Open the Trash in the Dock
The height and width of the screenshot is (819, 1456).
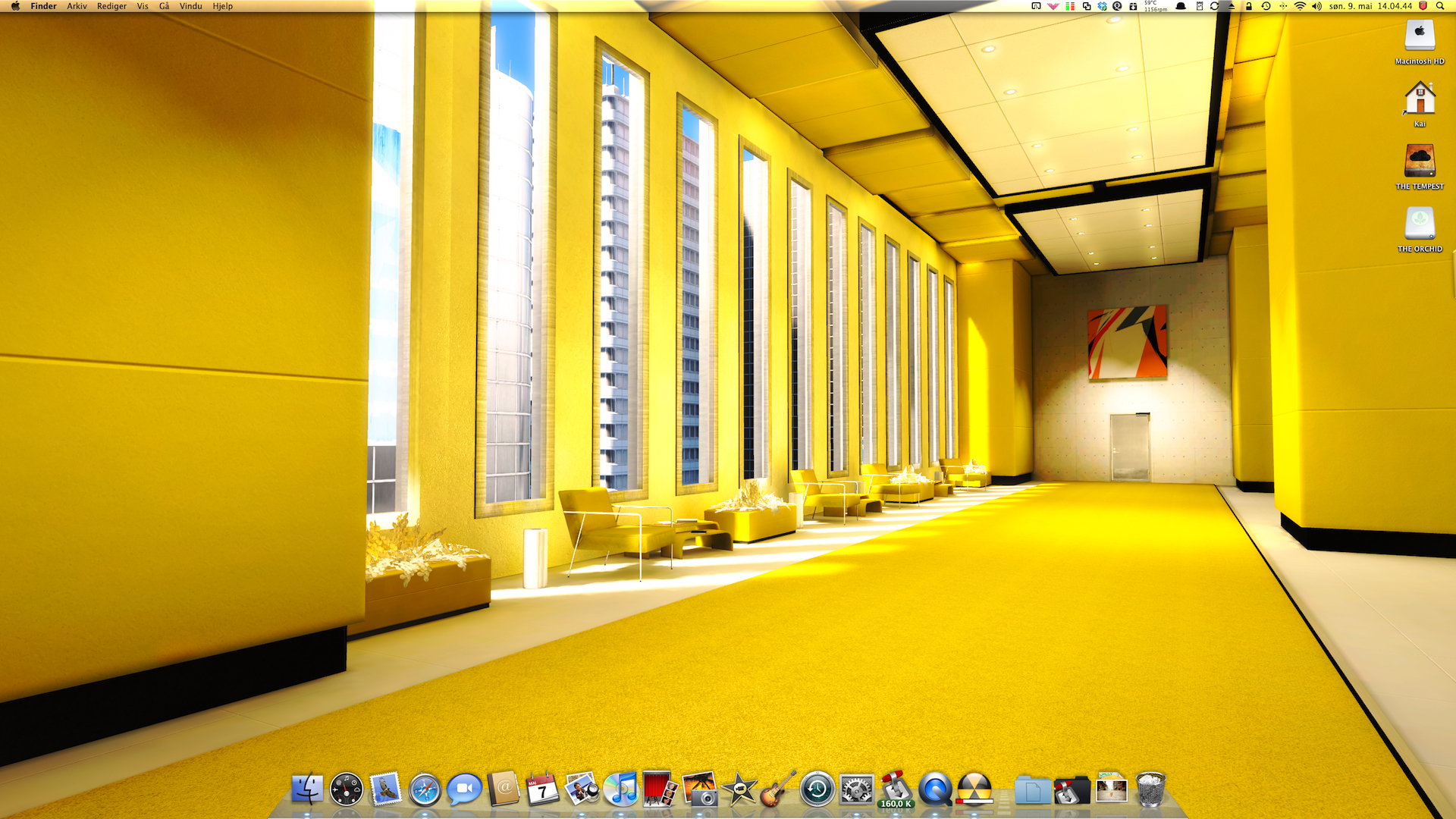pyautogui.click(x=1150, y=790)
